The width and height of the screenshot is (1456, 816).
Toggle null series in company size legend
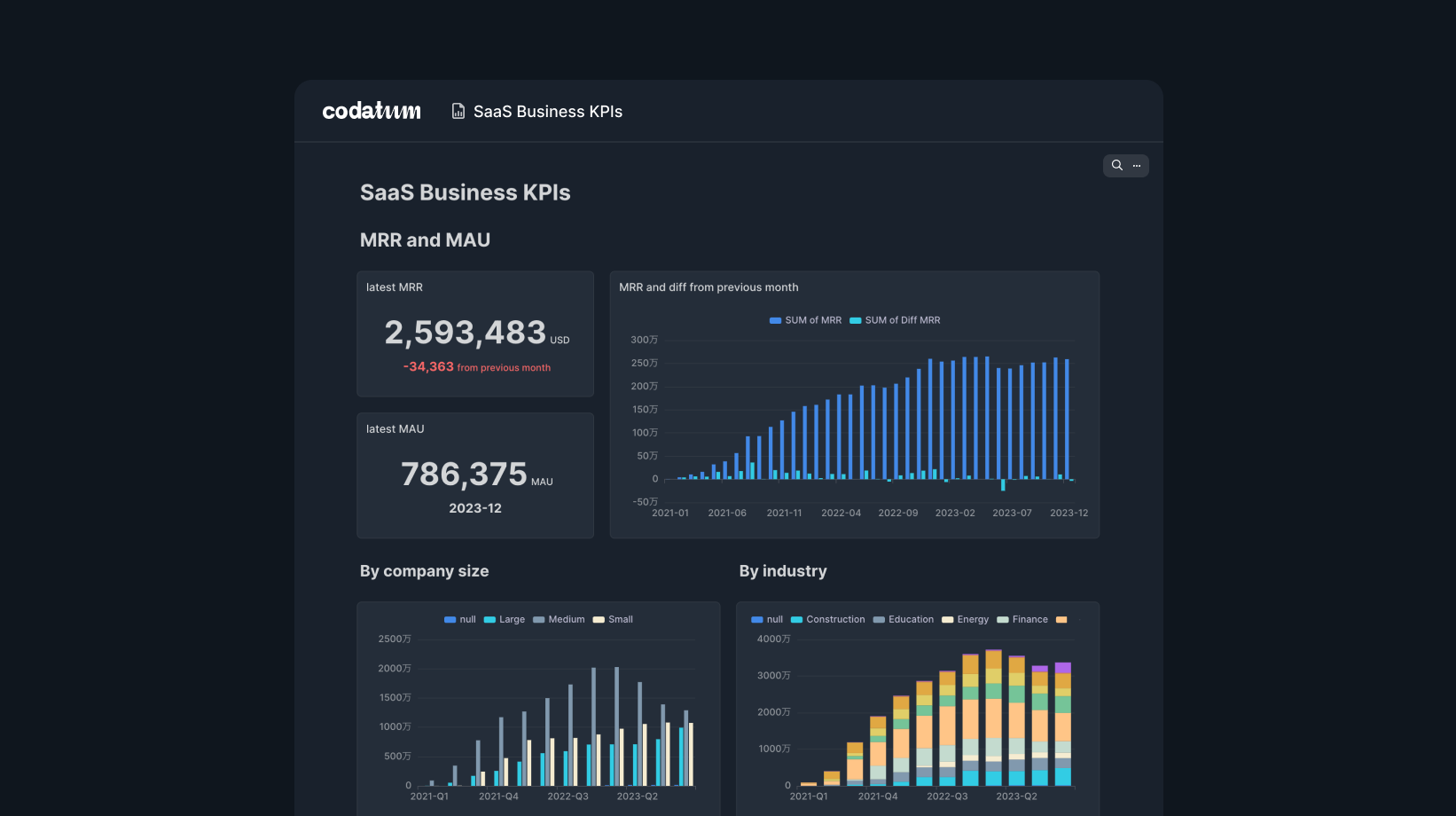460,619
